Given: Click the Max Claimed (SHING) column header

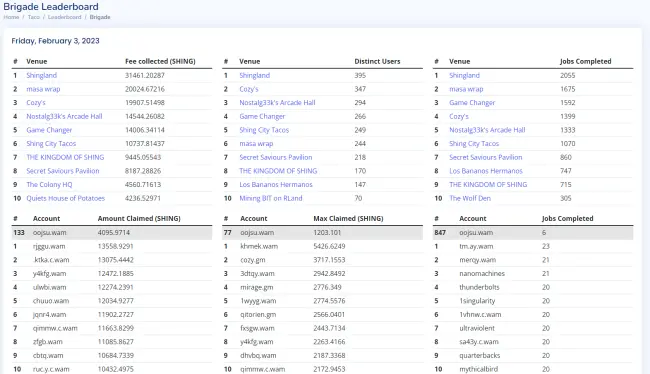Looking at the screenshot, I should click(x=348, y=219).
